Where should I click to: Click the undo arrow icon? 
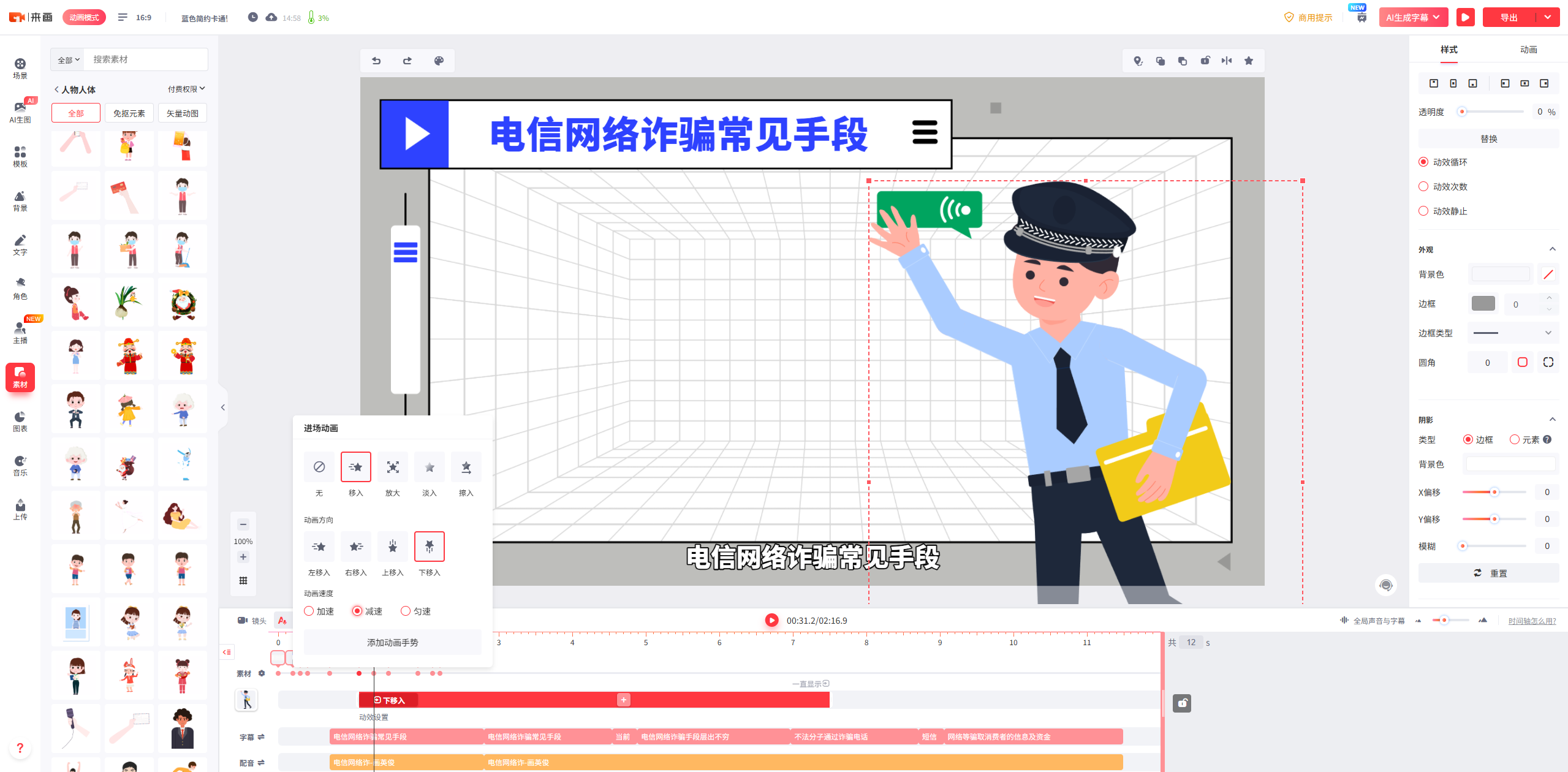376,61
